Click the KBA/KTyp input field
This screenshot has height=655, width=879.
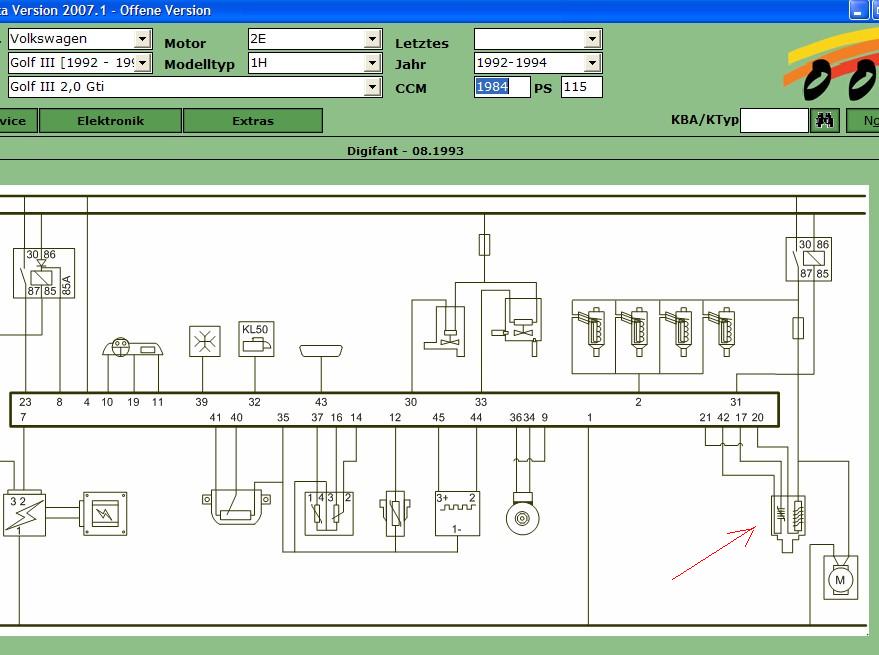pos(773,121)
